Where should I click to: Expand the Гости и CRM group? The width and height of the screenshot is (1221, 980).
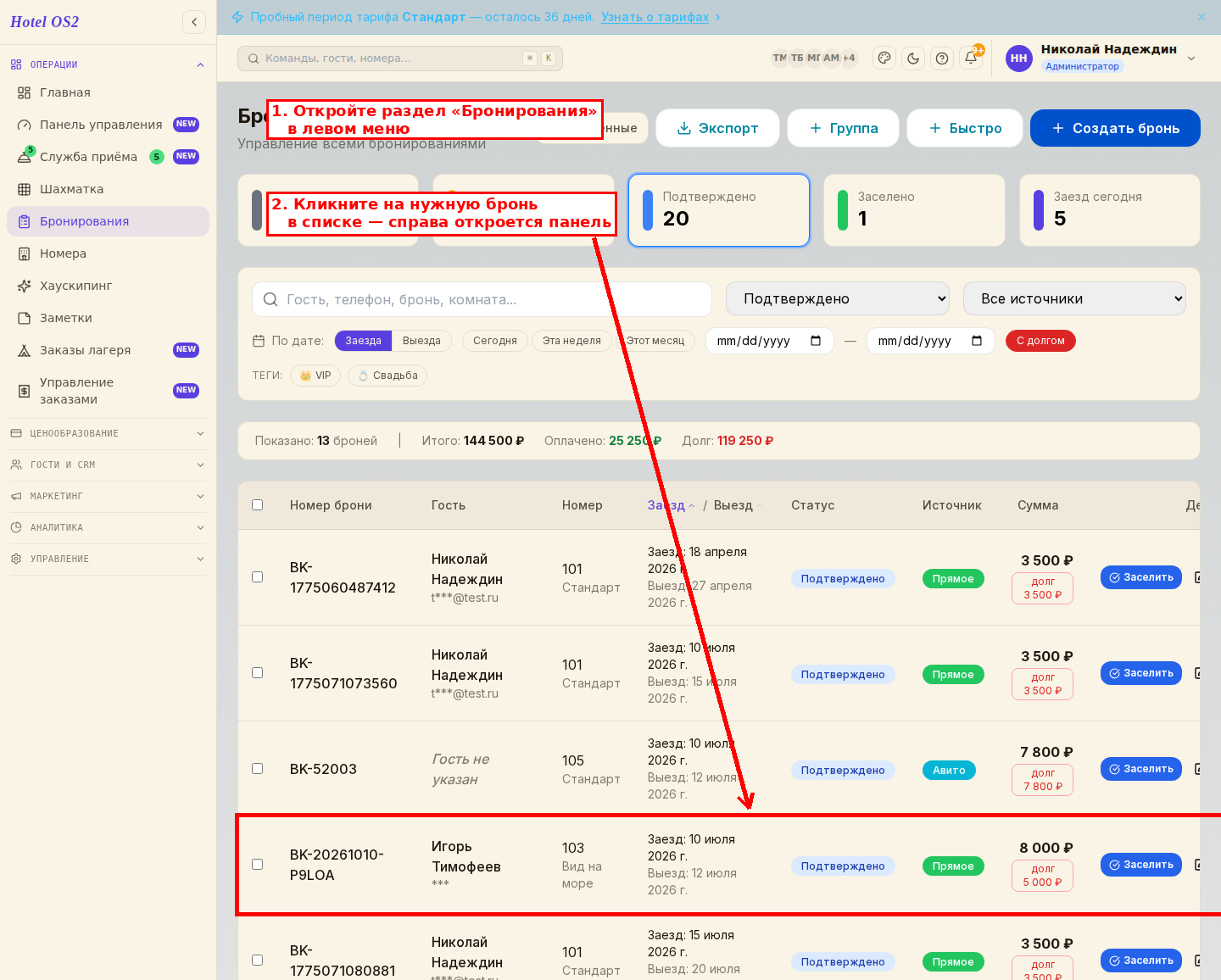point(108,465)
